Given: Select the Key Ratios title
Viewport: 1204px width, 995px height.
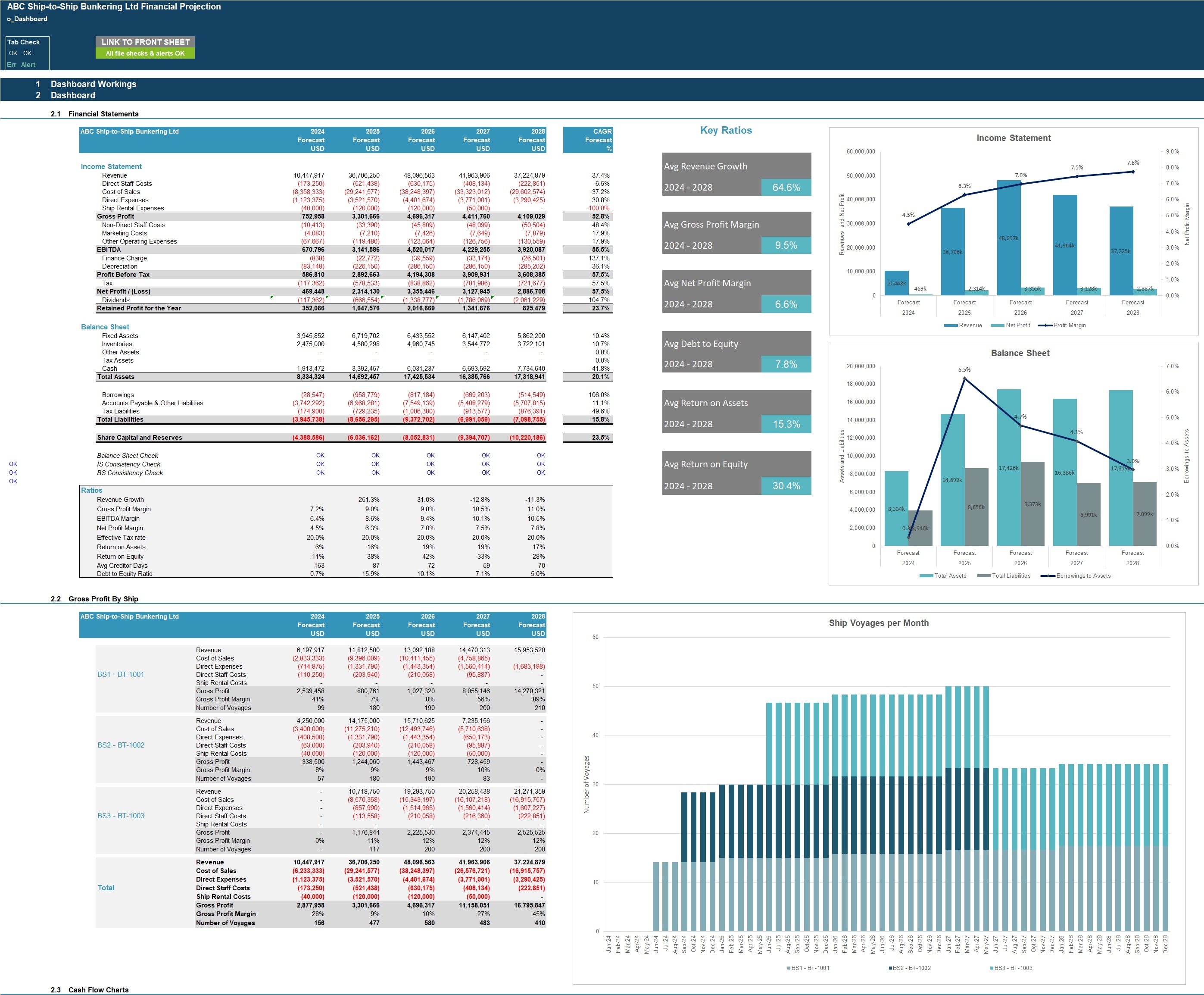Looking at the screenshot, I should (726, 131).
